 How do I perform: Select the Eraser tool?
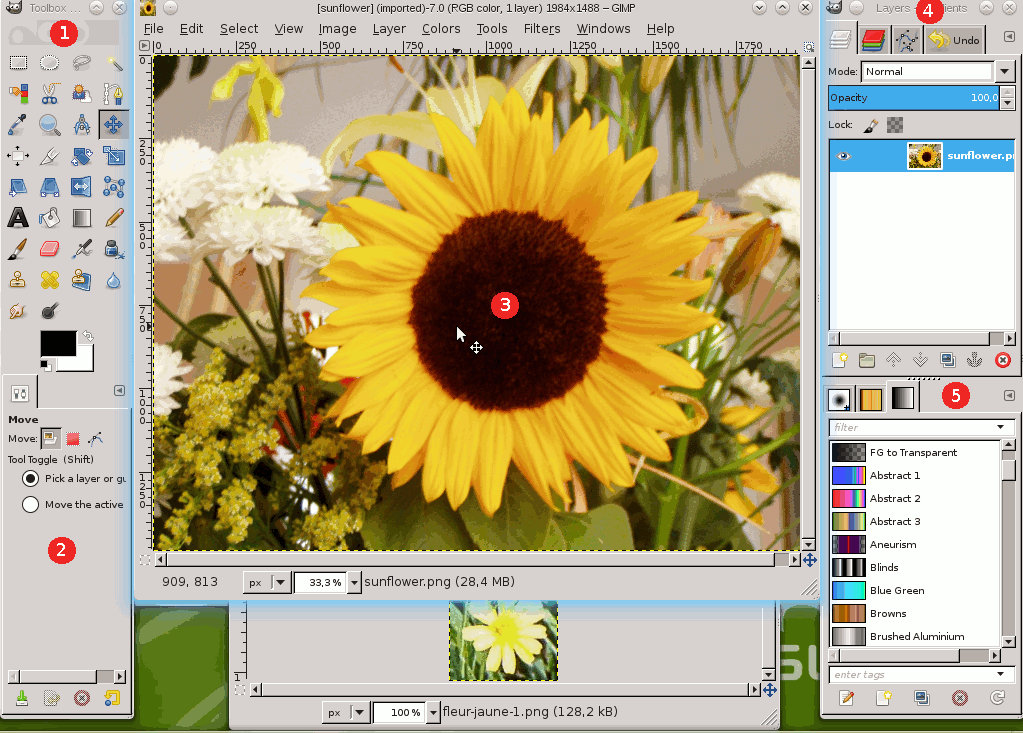pyautogui.click(x=49, y=248)
